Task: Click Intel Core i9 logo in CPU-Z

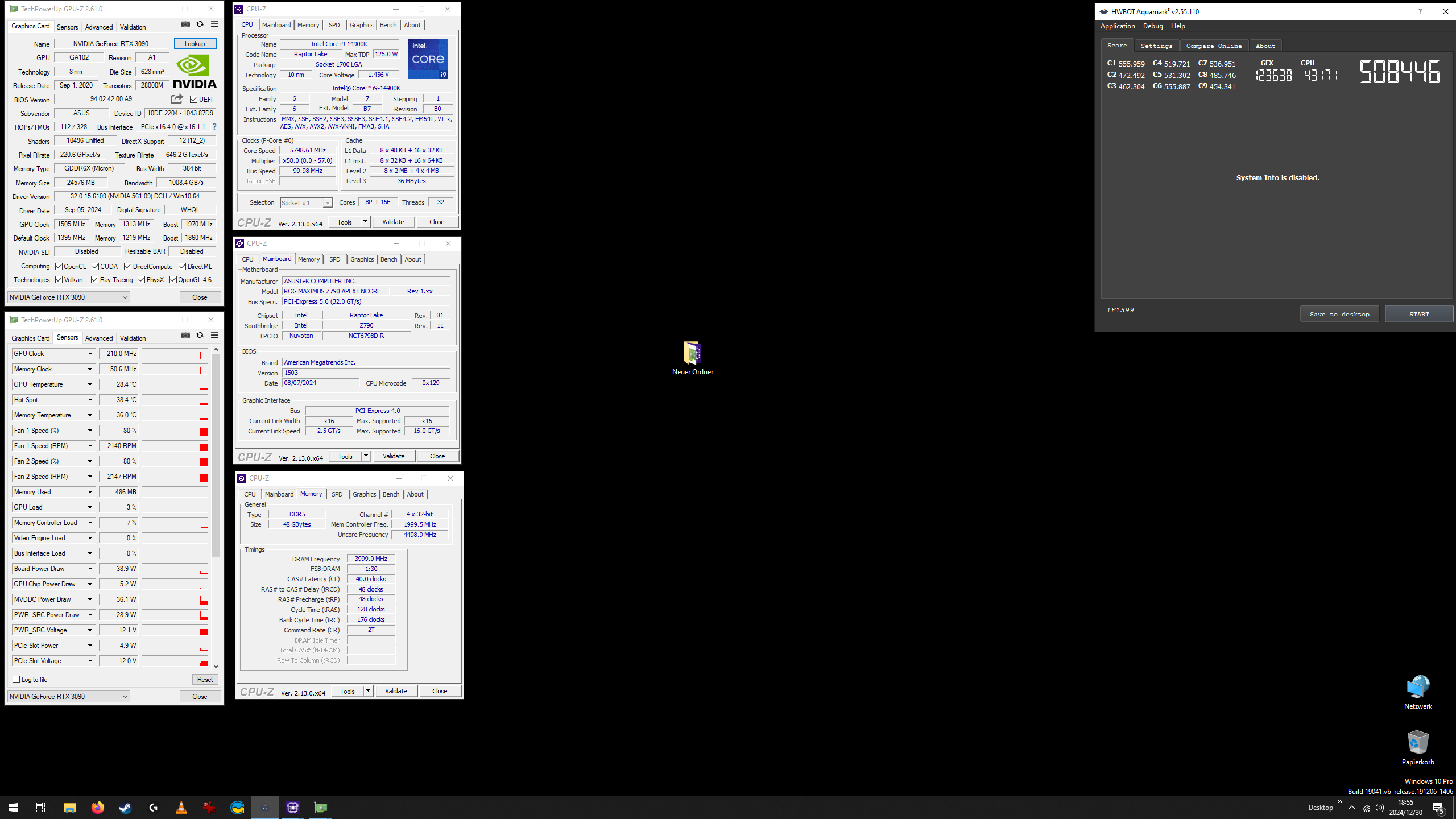Action: pos(428,59)
